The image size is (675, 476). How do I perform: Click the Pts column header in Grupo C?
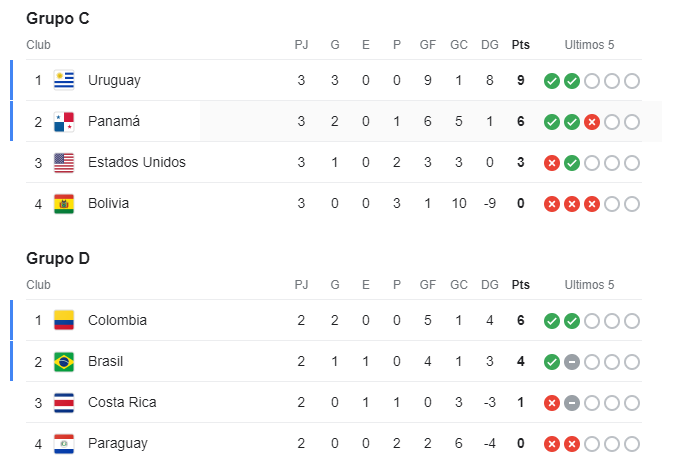tap(520, 45)
